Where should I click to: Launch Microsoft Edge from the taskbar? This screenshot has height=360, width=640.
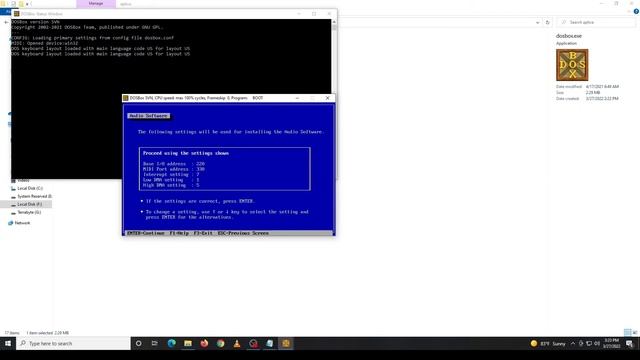pos(171,343)
